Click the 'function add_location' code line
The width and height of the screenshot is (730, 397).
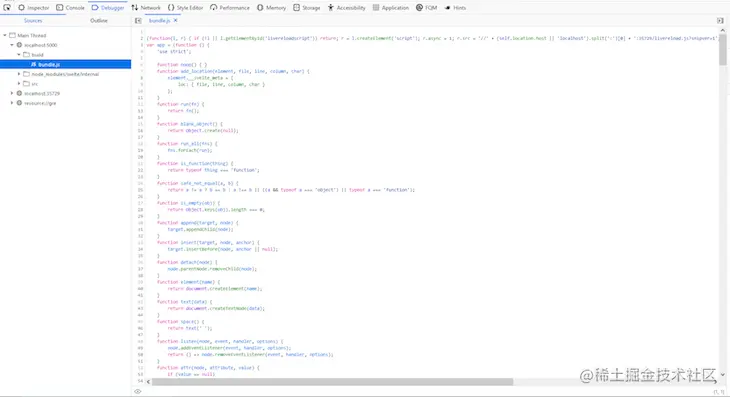click(x=233, y=71)
